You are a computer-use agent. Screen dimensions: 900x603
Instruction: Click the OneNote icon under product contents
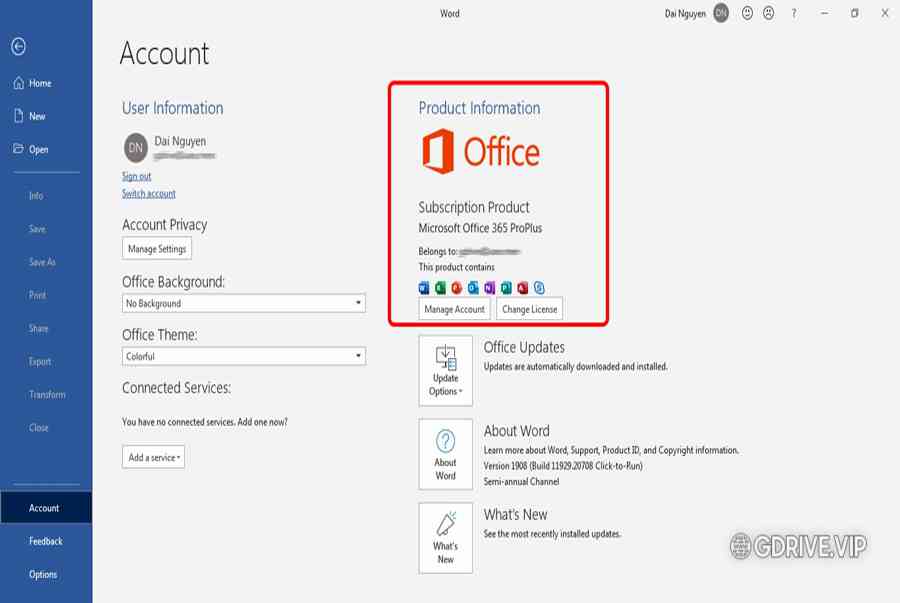point(490,288)
